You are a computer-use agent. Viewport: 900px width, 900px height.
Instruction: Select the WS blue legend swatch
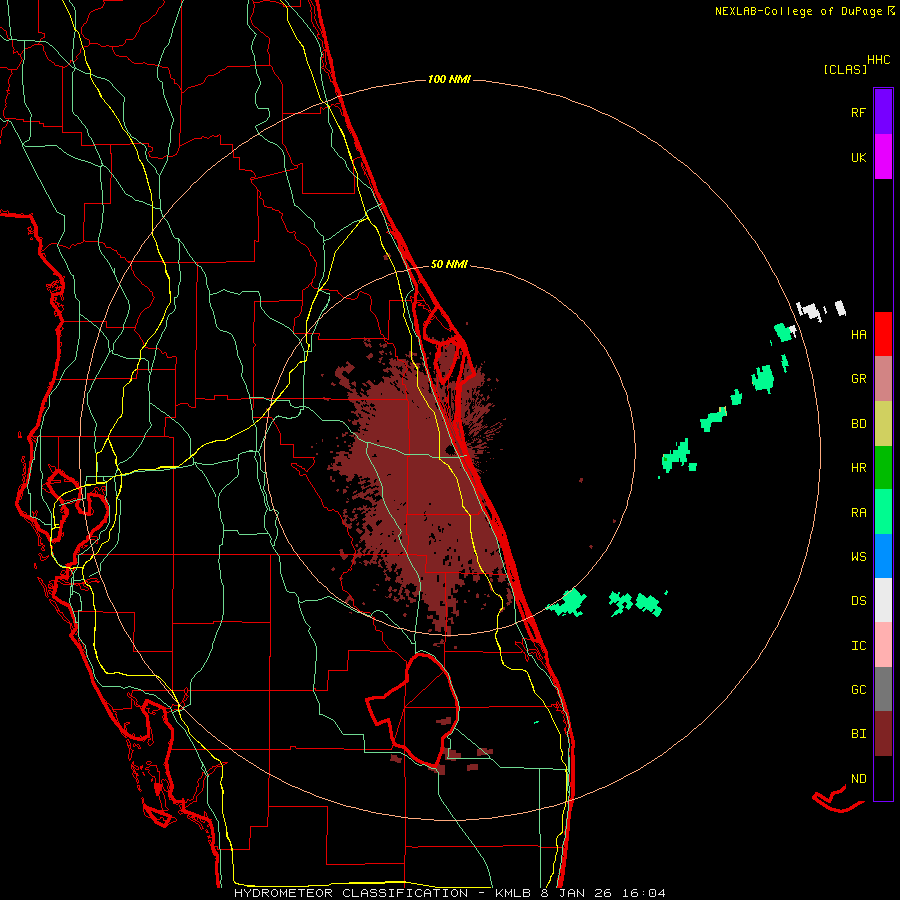point(883,556)
